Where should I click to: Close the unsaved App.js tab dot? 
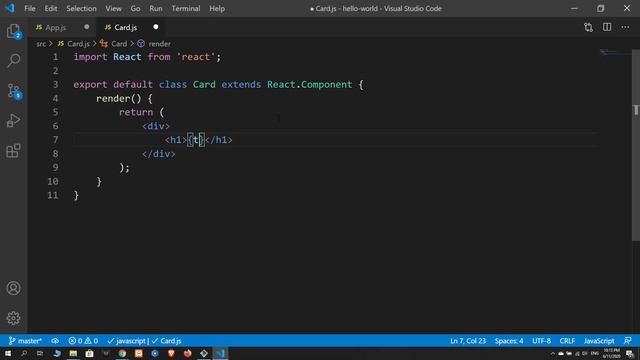(87, 27)
